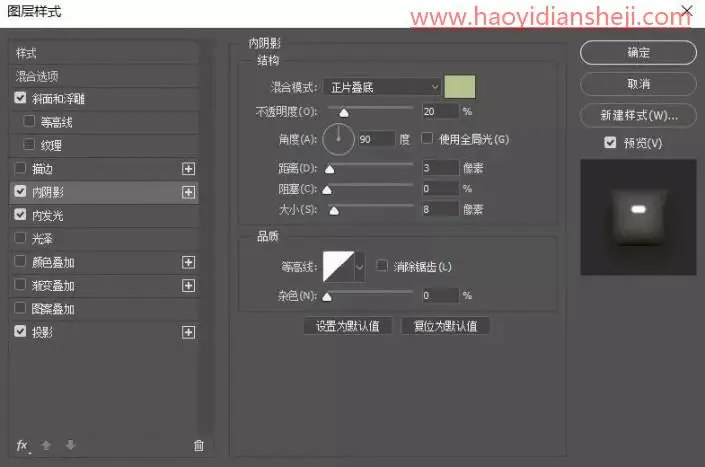Click the 大小 size slider handle

[x=334, y=210]
